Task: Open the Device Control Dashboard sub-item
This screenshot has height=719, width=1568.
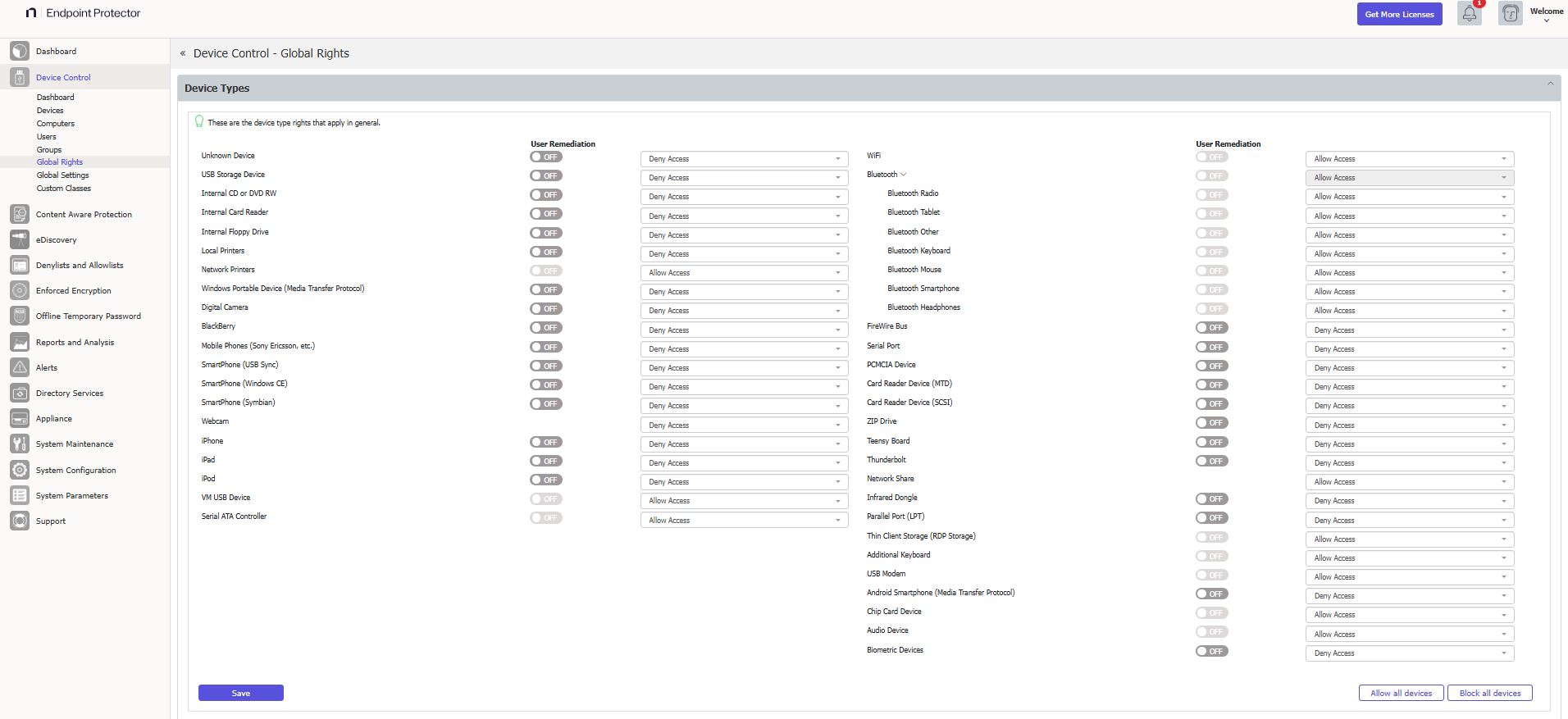Action: [55, 98]
